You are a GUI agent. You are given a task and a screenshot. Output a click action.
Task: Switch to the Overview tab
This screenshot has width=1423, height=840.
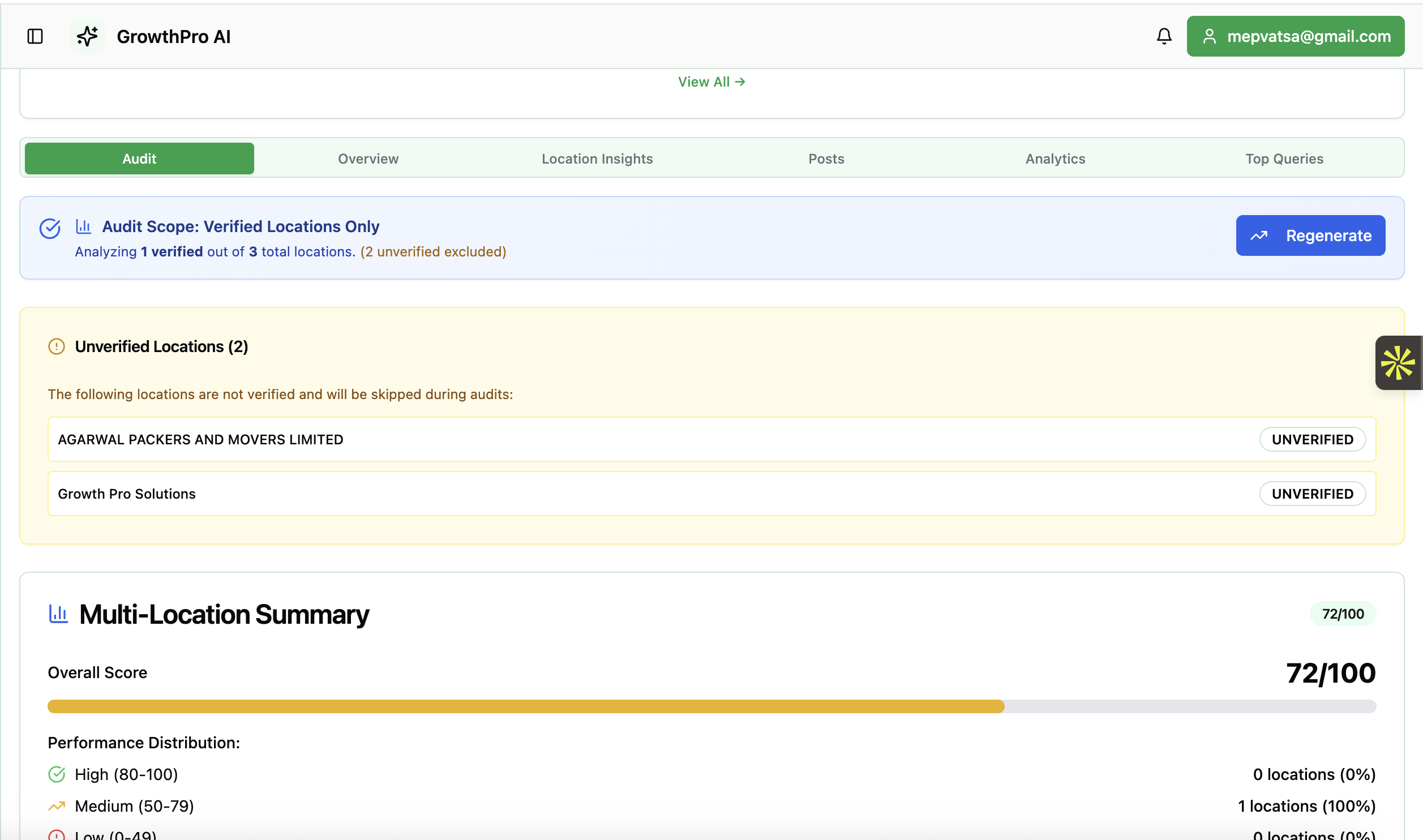pyautogui.click(x=368, y=158)
